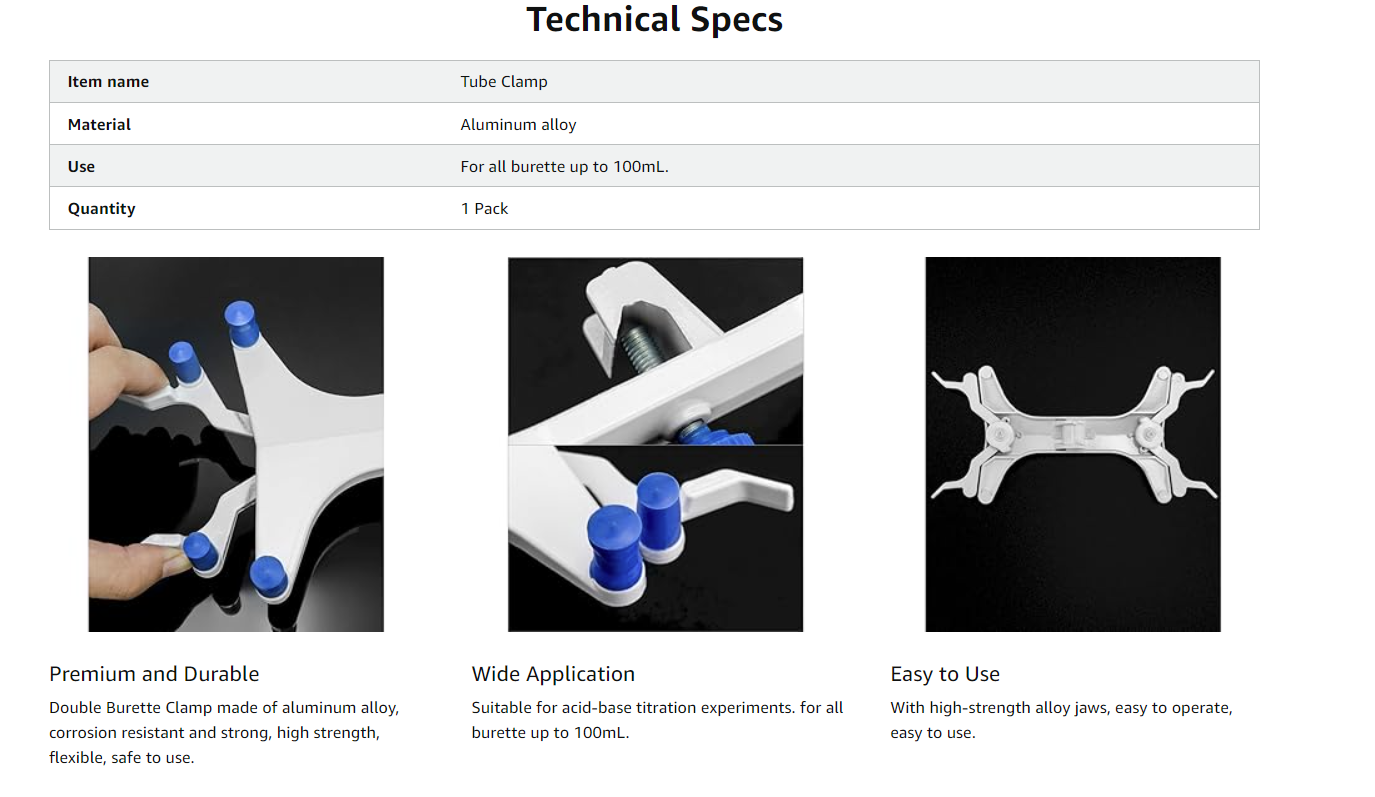
Task: Click the Wide Application heading
Action: tap(553, 674)
